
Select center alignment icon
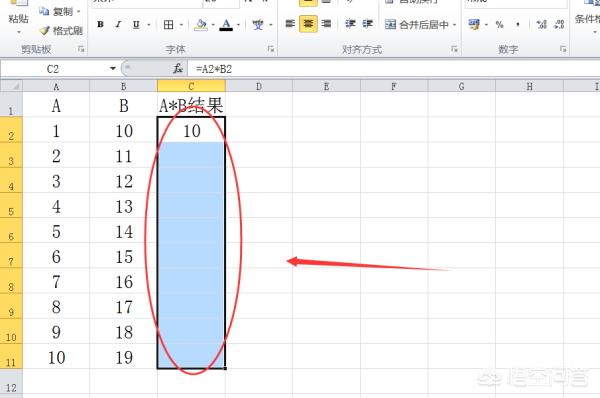(308, 24)
